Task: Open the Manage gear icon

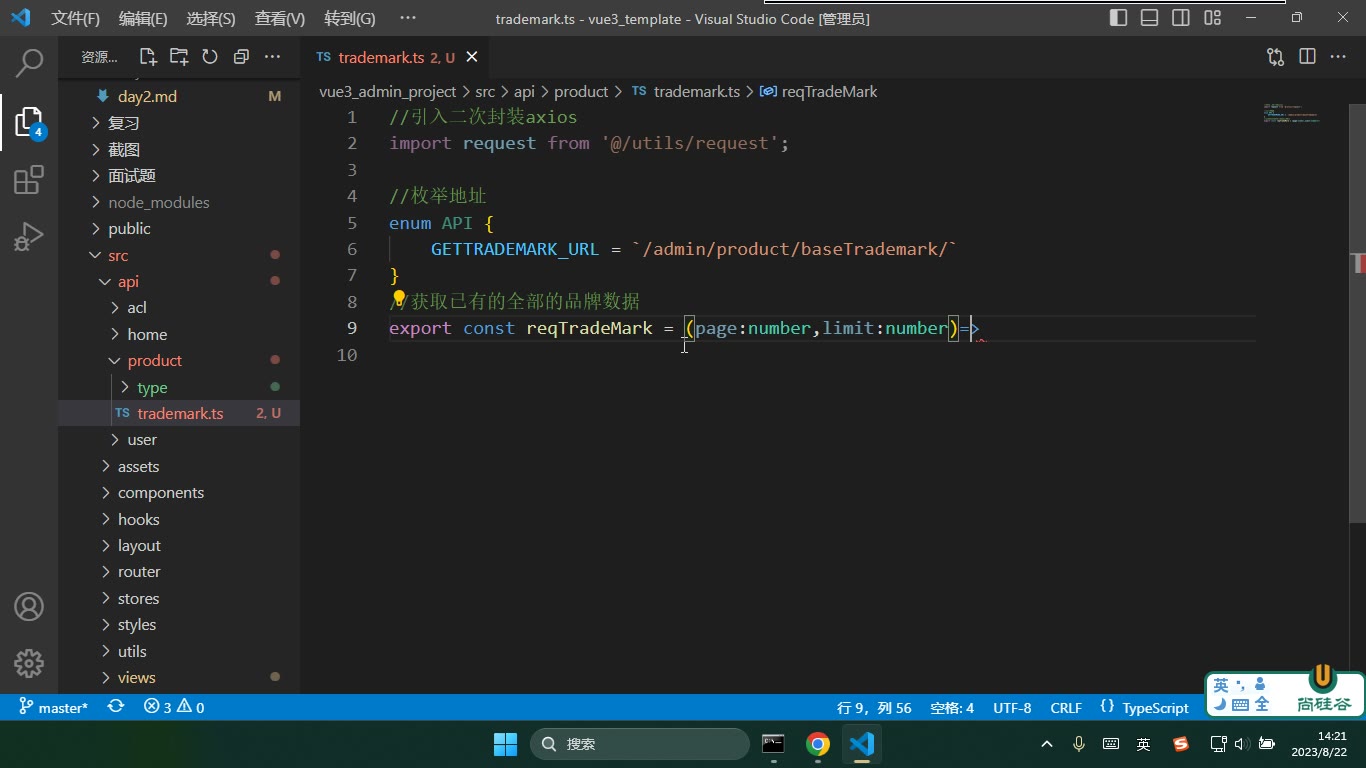Action: (x=29, y=663)
